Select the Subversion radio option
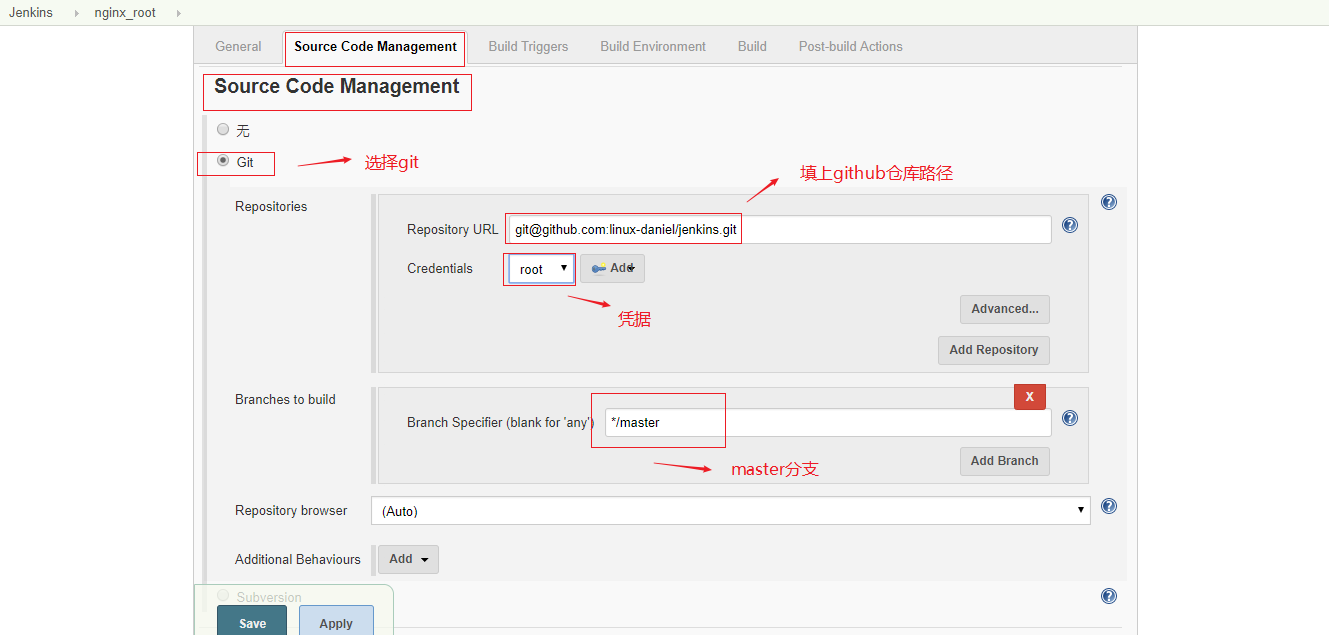The image size is (1329, 635). coord(223,596)
